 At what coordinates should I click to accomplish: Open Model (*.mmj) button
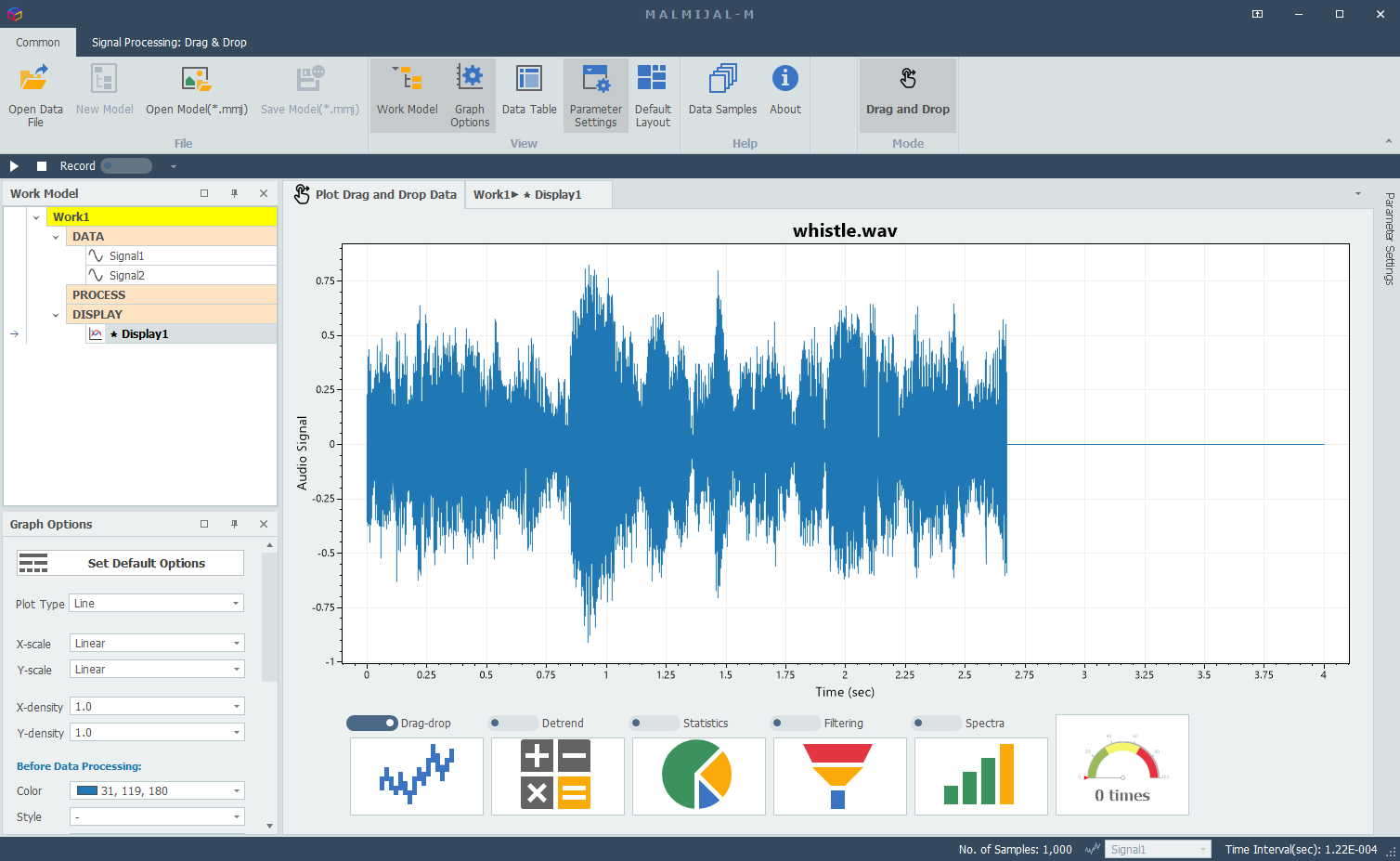click(197, 90)
